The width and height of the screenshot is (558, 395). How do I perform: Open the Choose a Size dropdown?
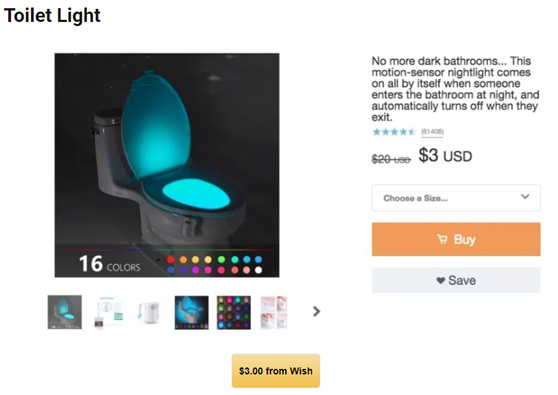456,198
